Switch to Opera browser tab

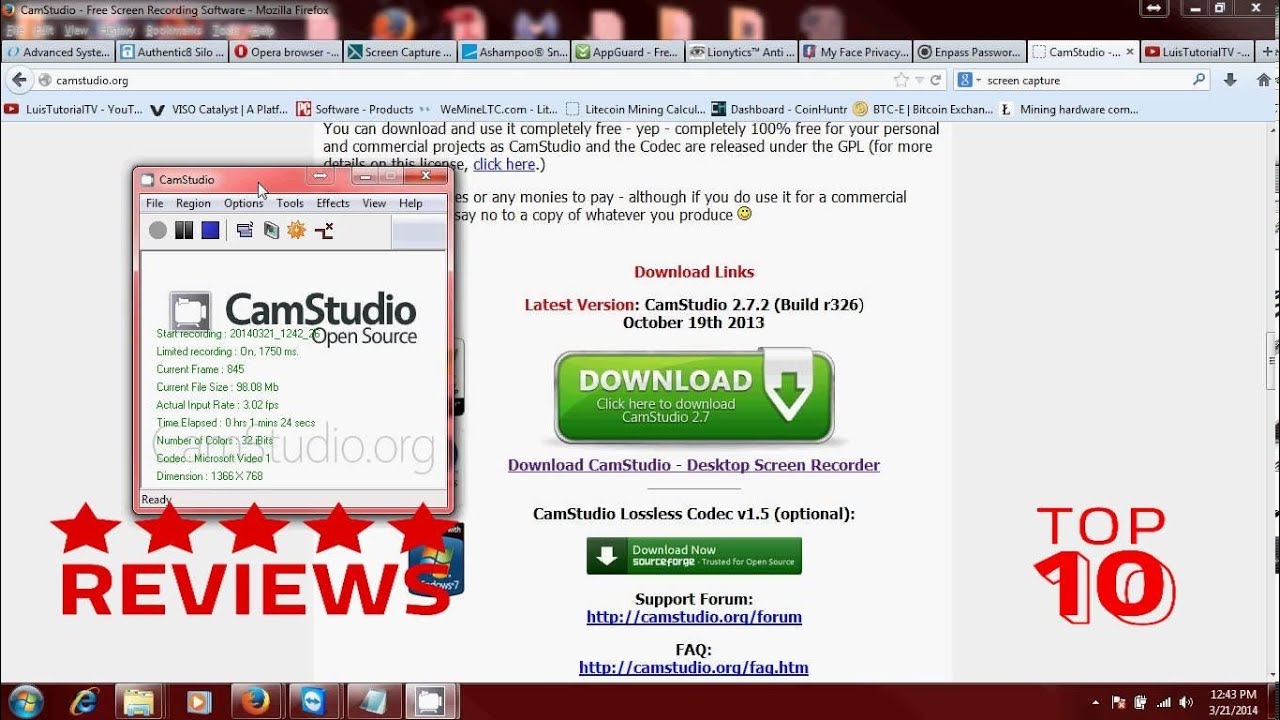point(286,52)
